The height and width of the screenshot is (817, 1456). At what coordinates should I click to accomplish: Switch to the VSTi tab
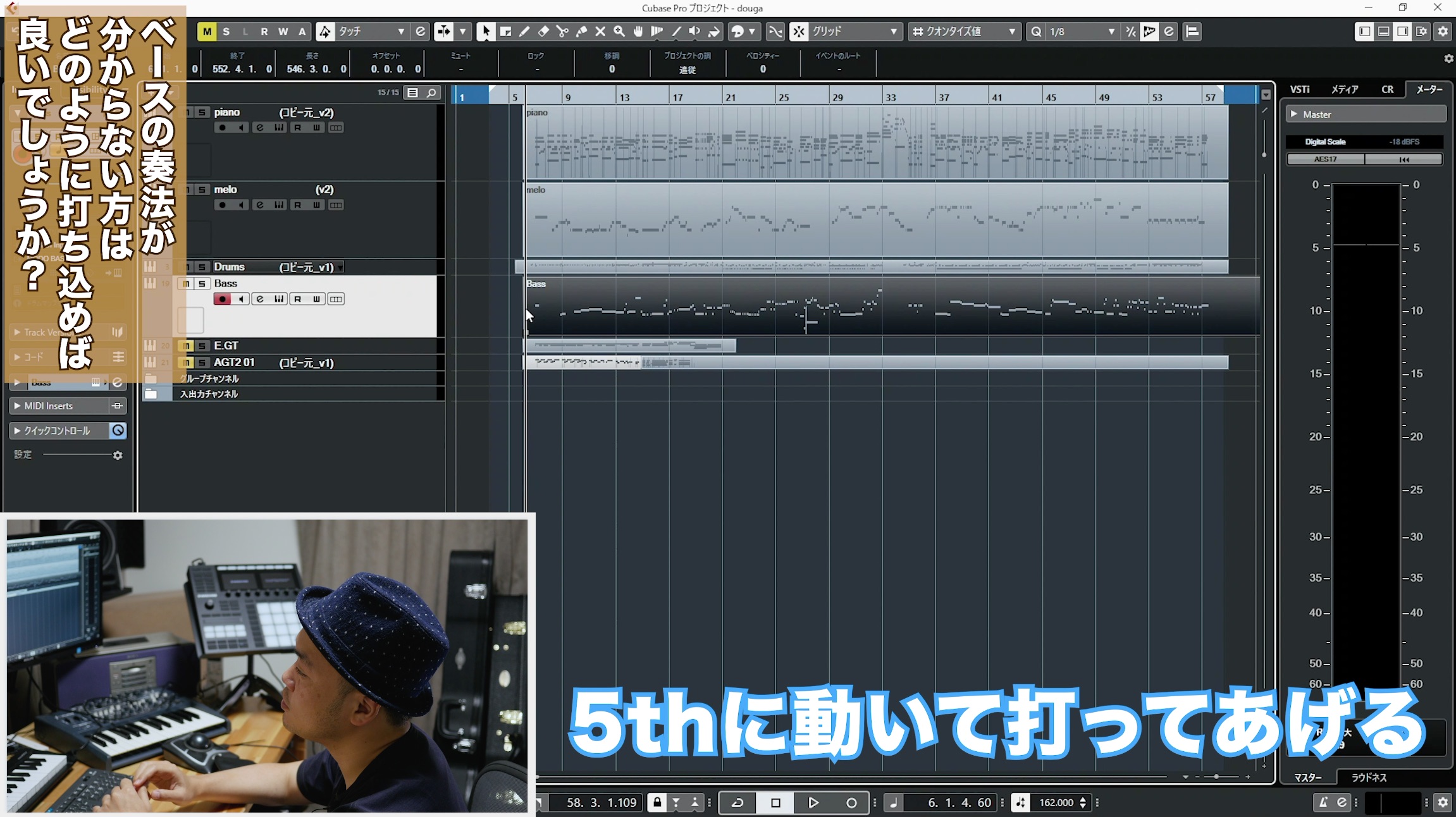(1300, 90)
